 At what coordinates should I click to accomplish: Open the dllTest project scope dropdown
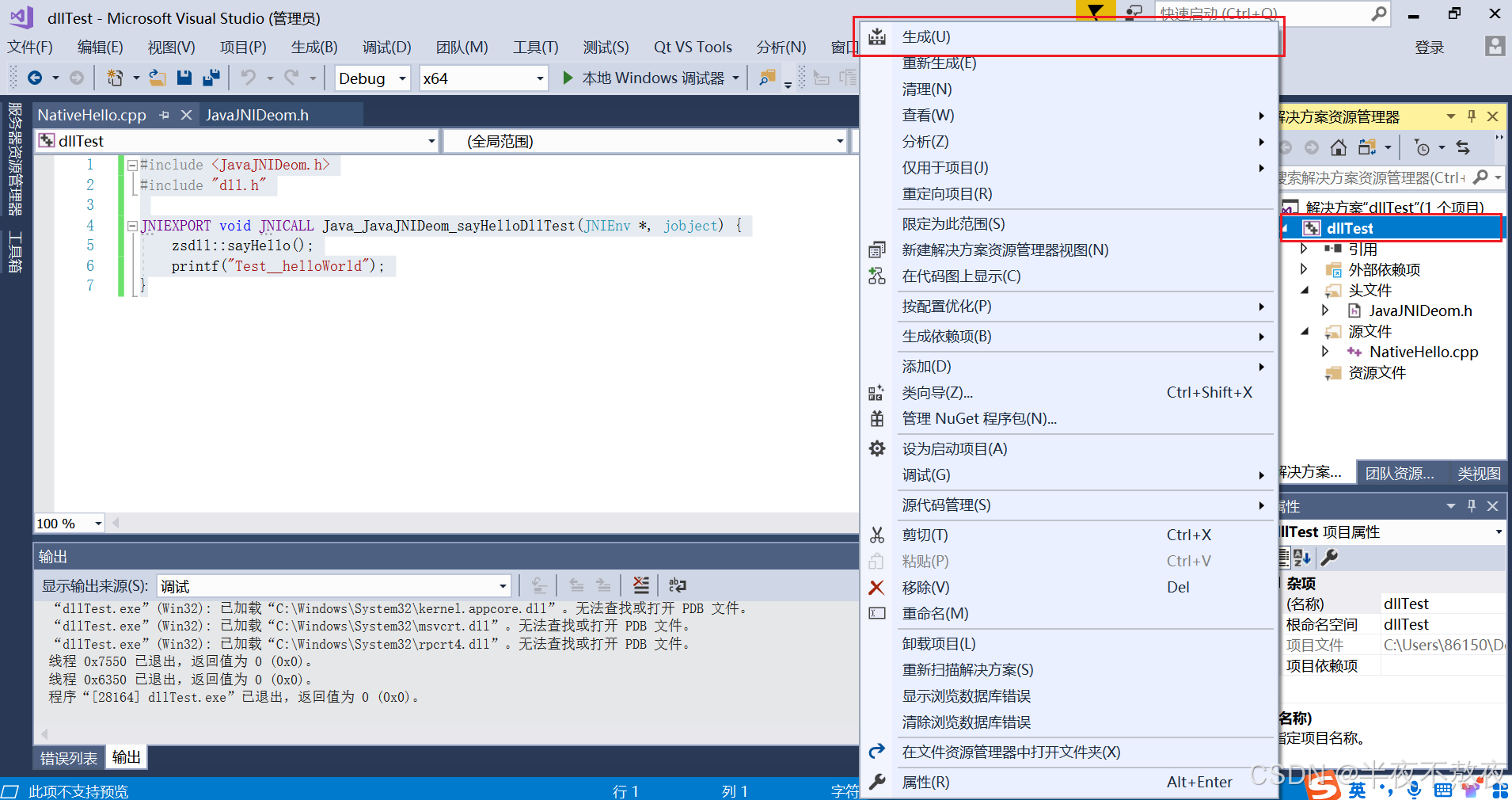(x=431, y=141)
